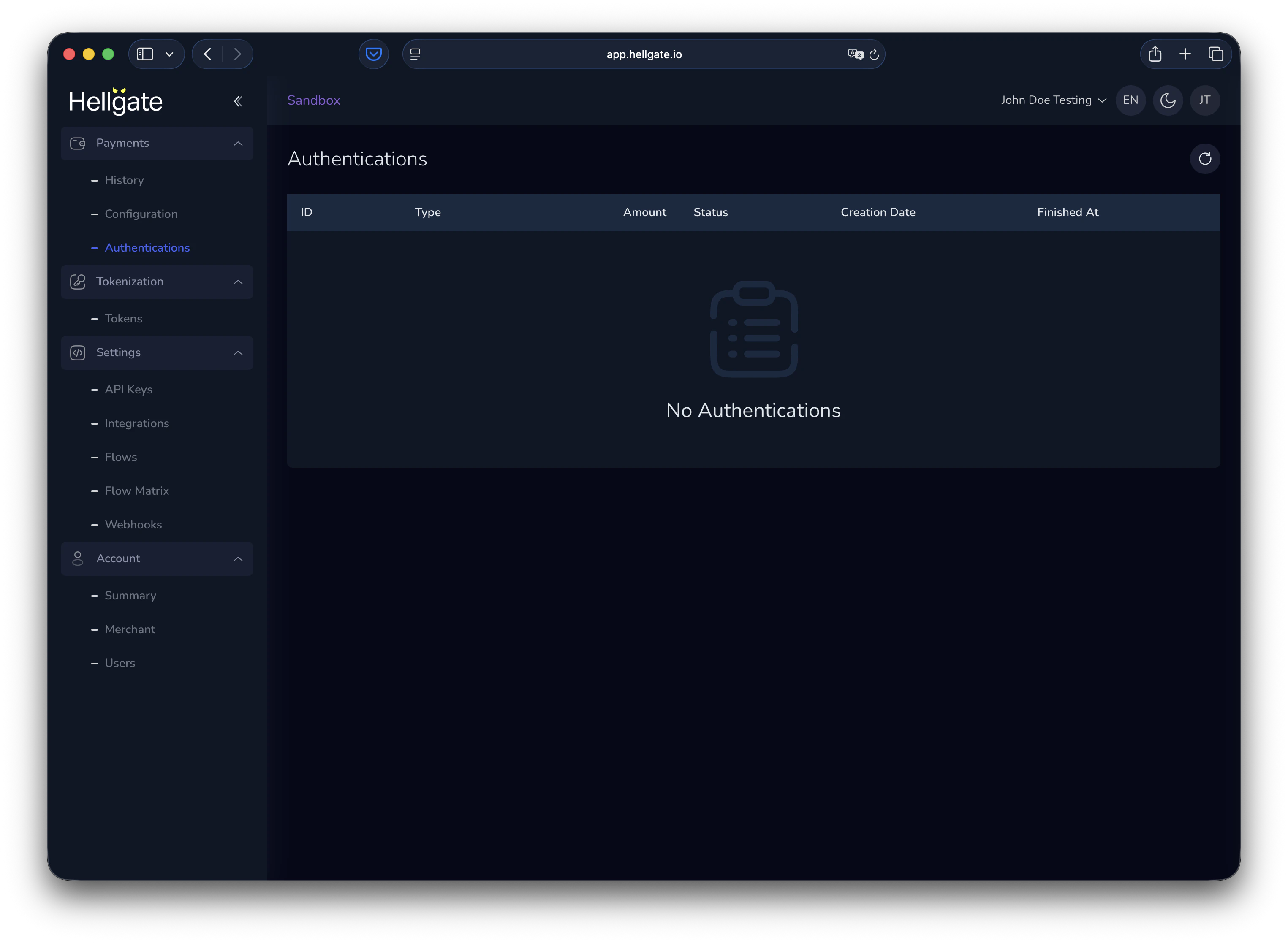Screen dimensions: 1288x943
Task: Click the Account person icon
Action: click(78, 559)
